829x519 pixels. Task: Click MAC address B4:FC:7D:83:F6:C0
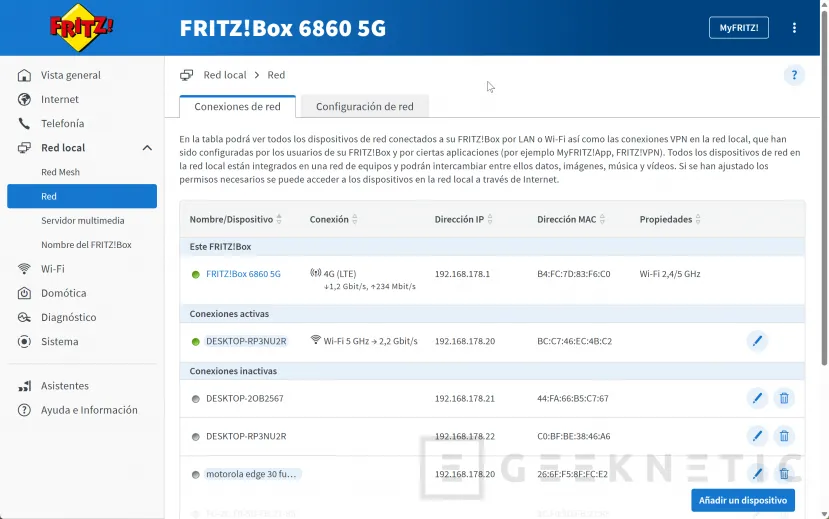[574, 274]
